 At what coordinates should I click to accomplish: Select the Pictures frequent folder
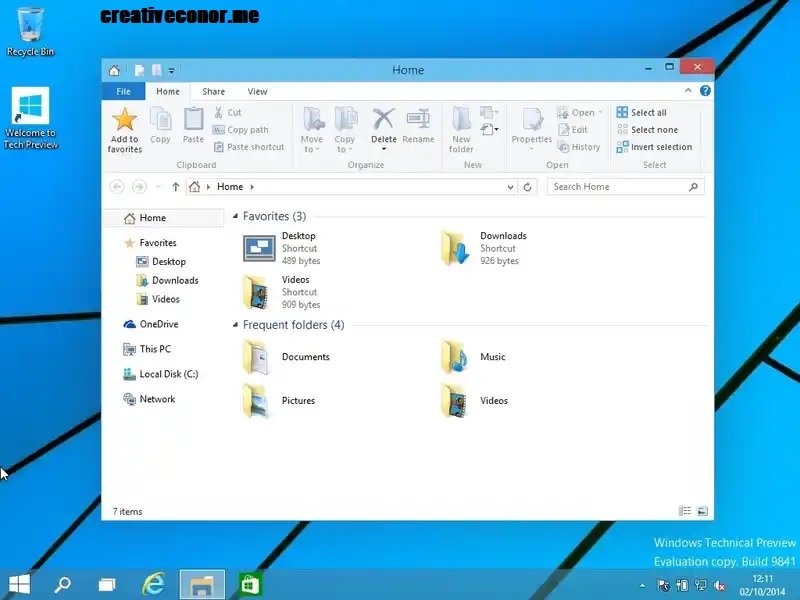(279, 401)
